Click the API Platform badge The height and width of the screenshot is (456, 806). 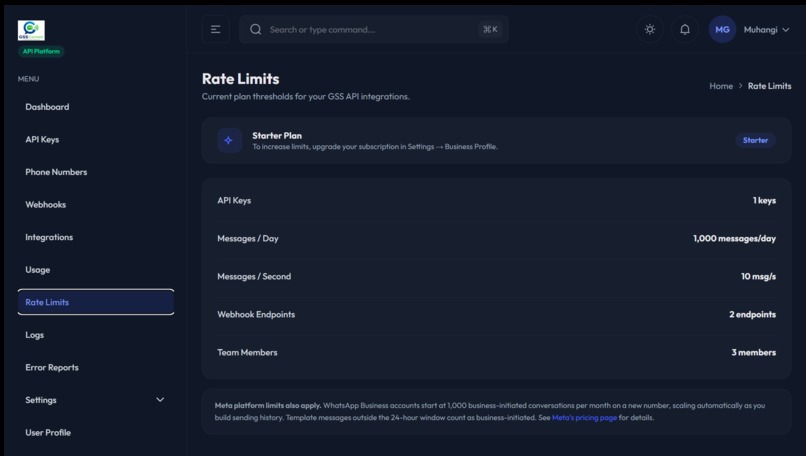(41, 51)
